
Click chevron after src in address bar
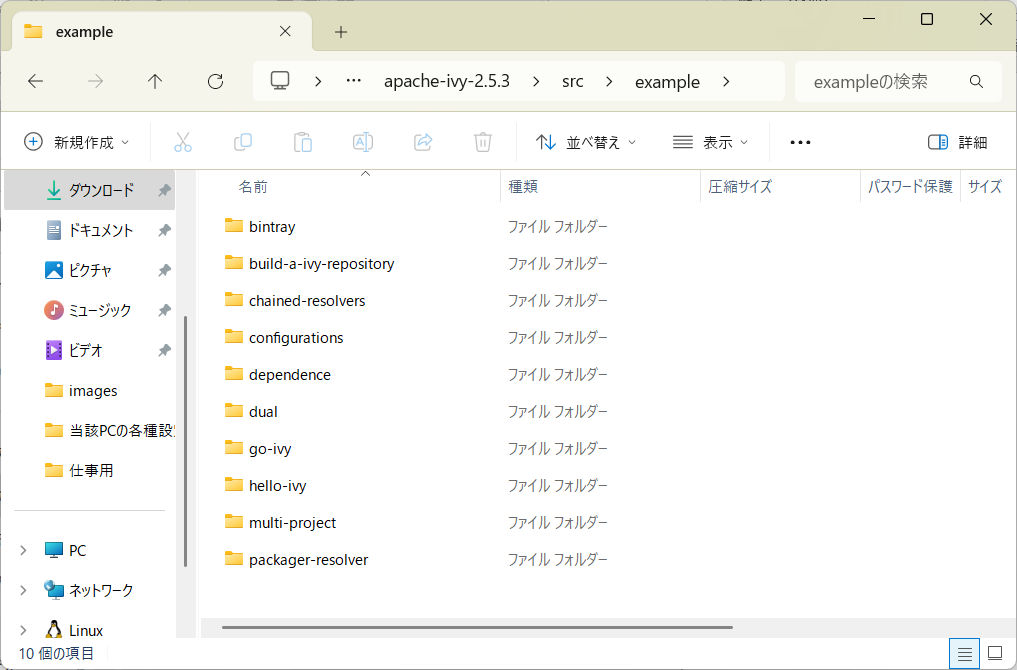click(609, 81)
